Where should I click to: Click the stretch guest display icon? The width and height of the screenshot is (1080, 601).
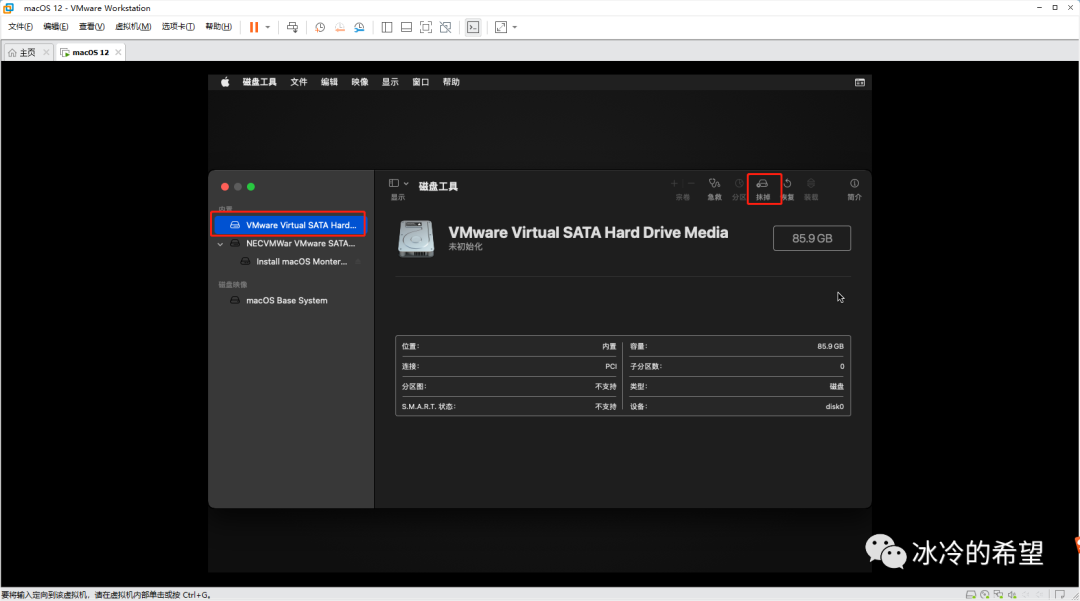tap(501, 28)
